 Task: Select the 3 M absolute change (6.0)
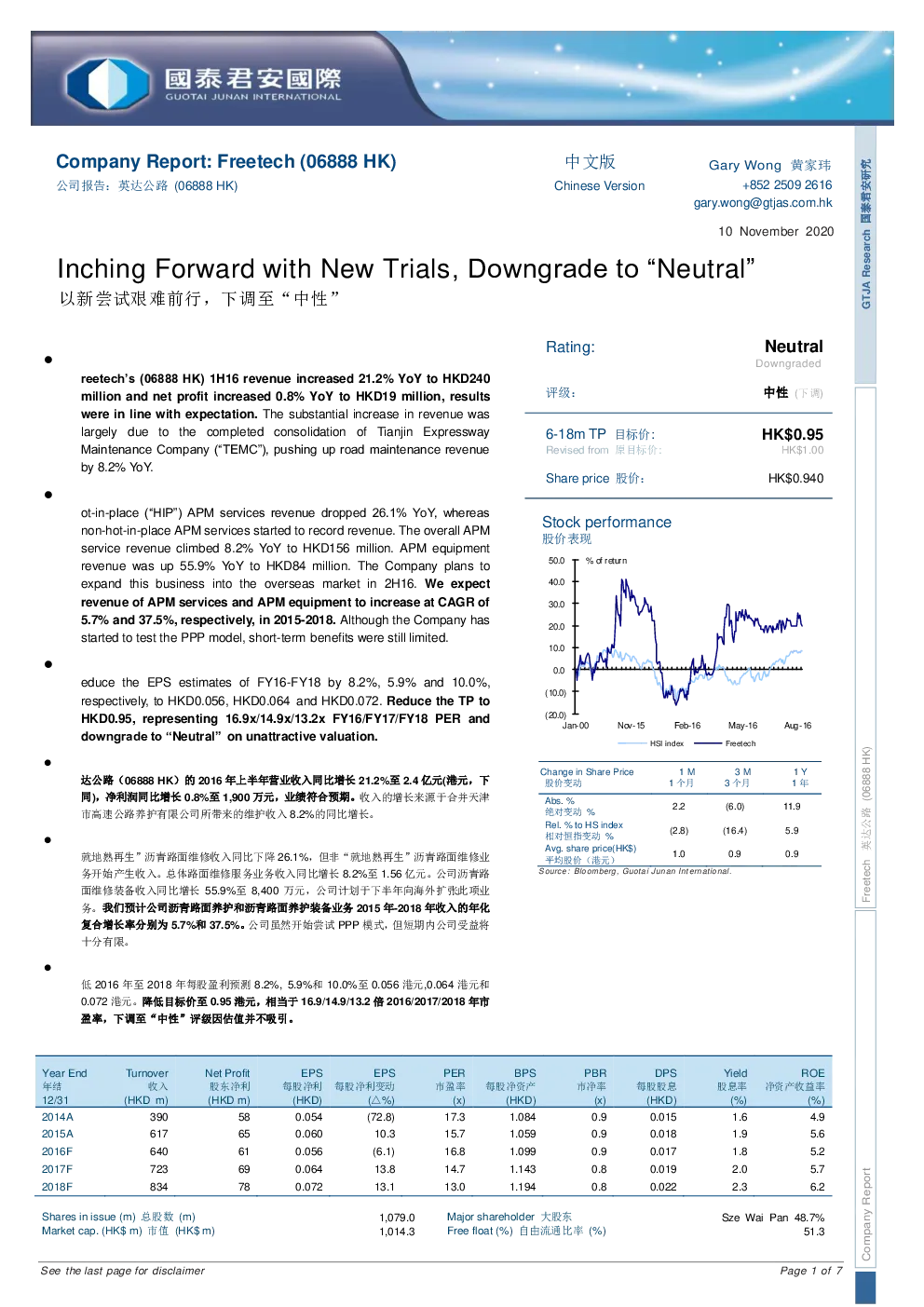pyautogui.click(x=735, y=807)
